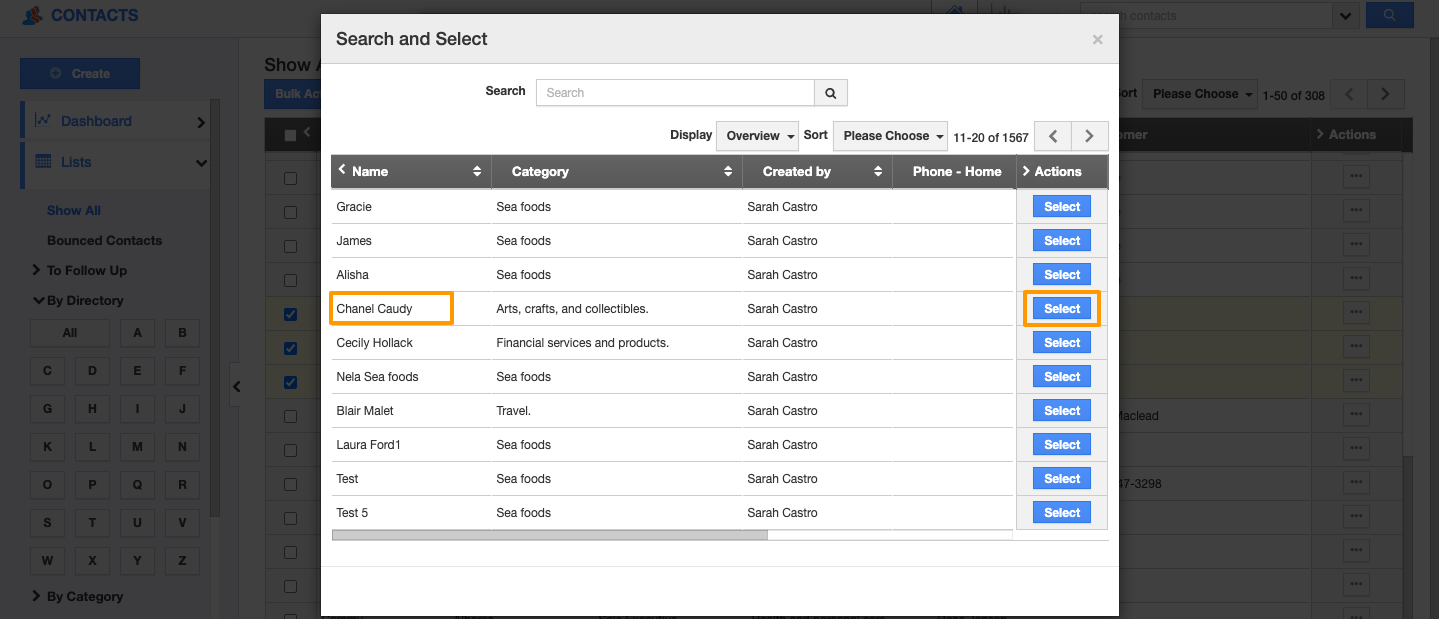Open Bounced Contacts list

point(104,240)
